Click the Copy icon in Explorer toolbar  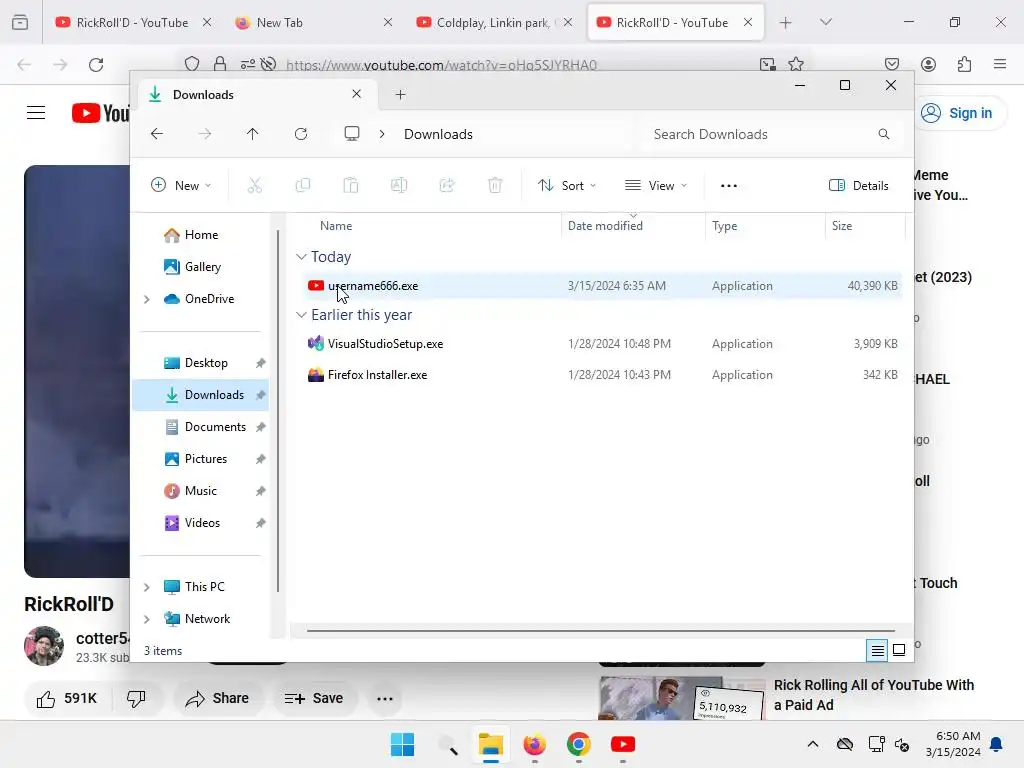point(302,185)
